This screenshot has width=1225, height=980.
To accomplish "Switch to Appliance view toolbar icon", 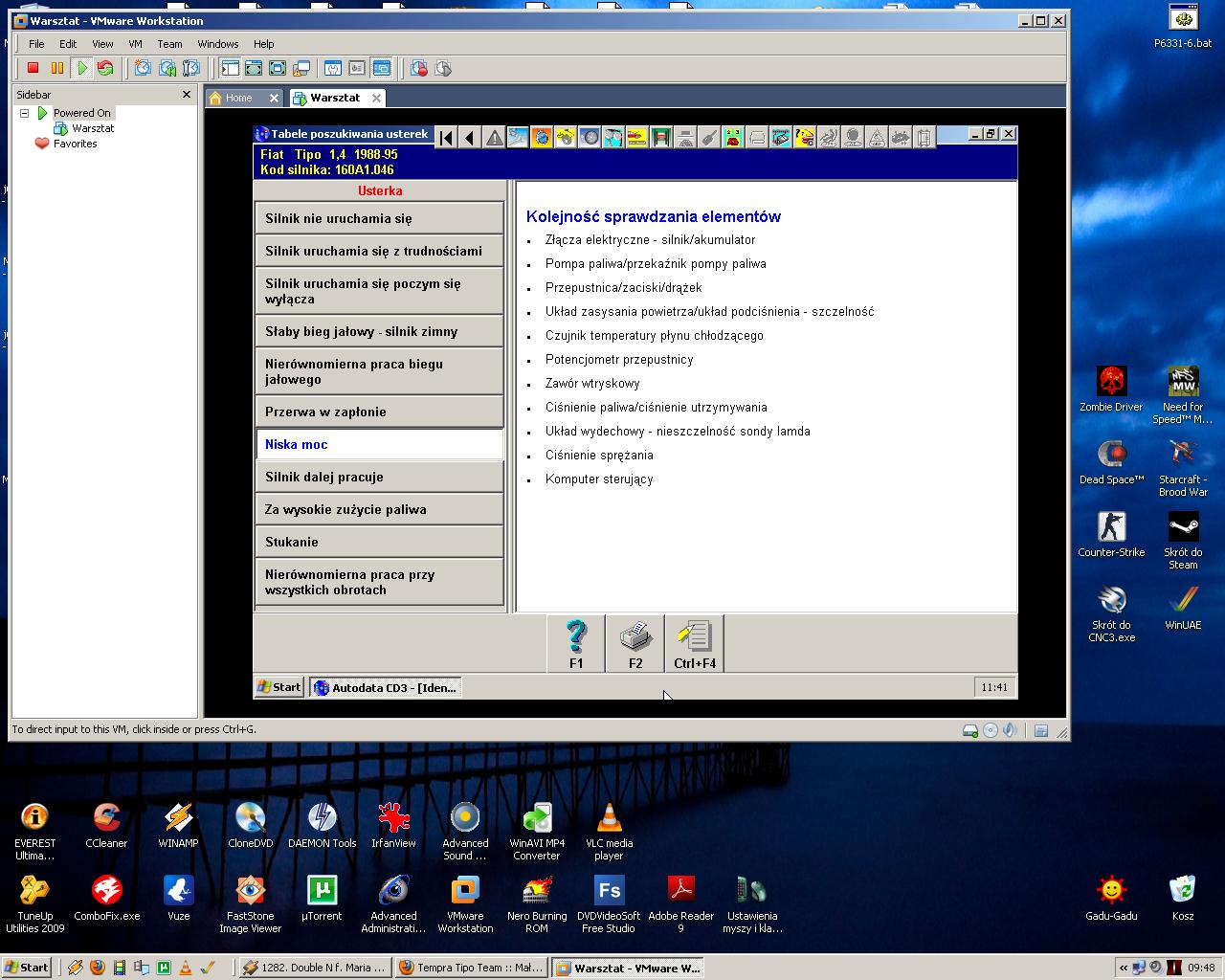I will tap(357, 68).
